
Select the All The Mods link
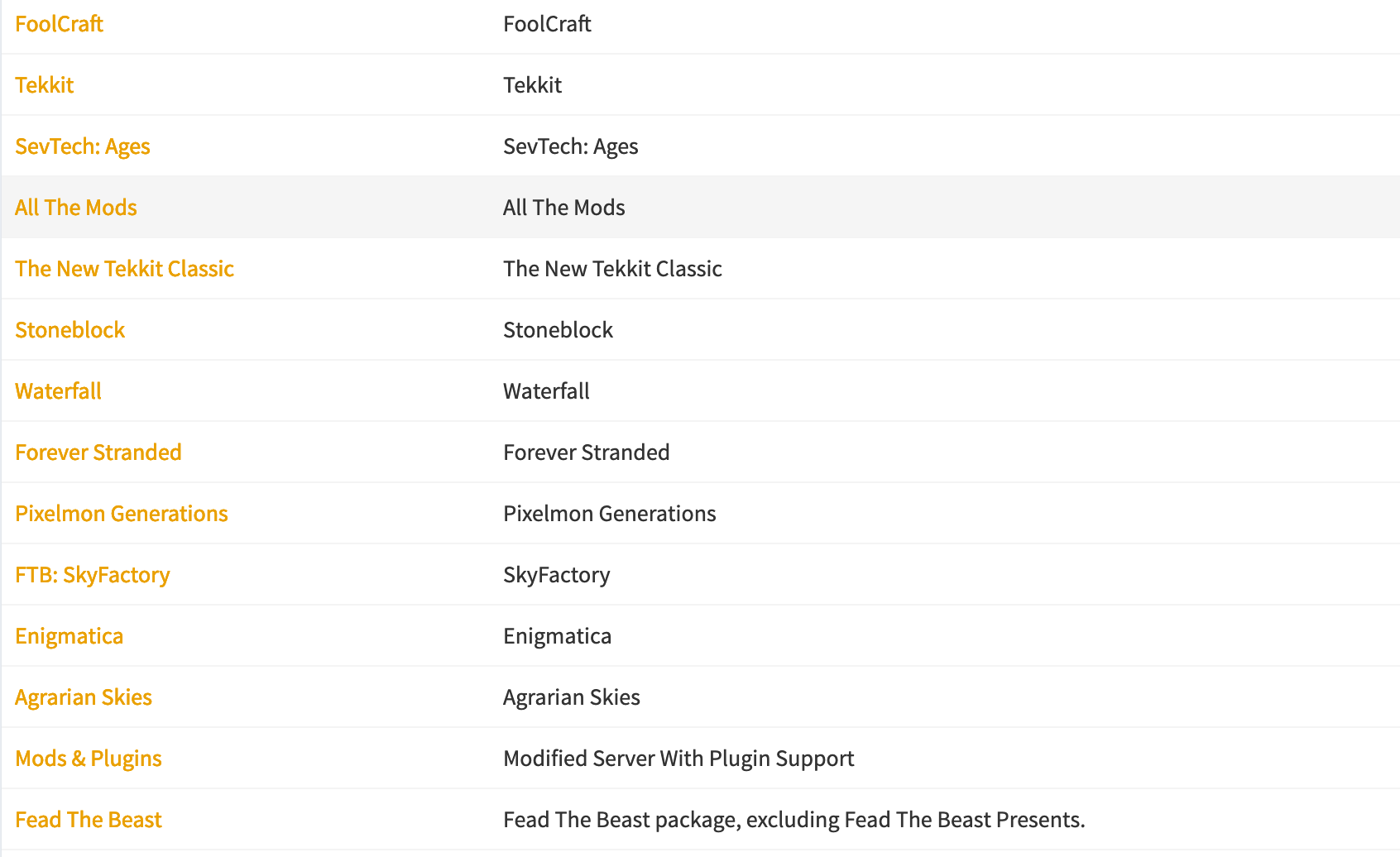pos(76,208)
